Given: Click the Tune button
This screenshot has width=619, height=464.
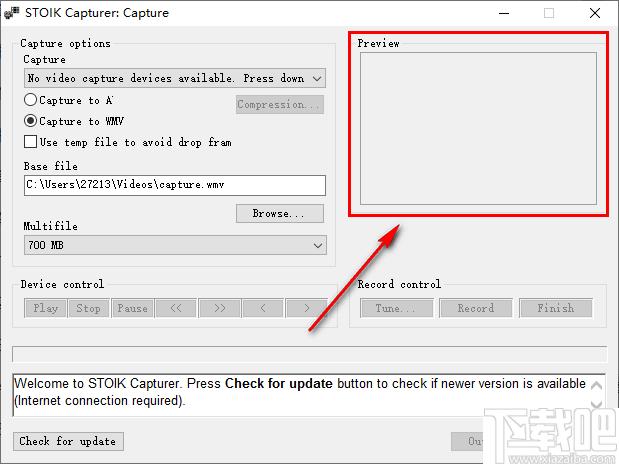Looking at the screenshot, I should pyautogui.click(x=396, y=308).
